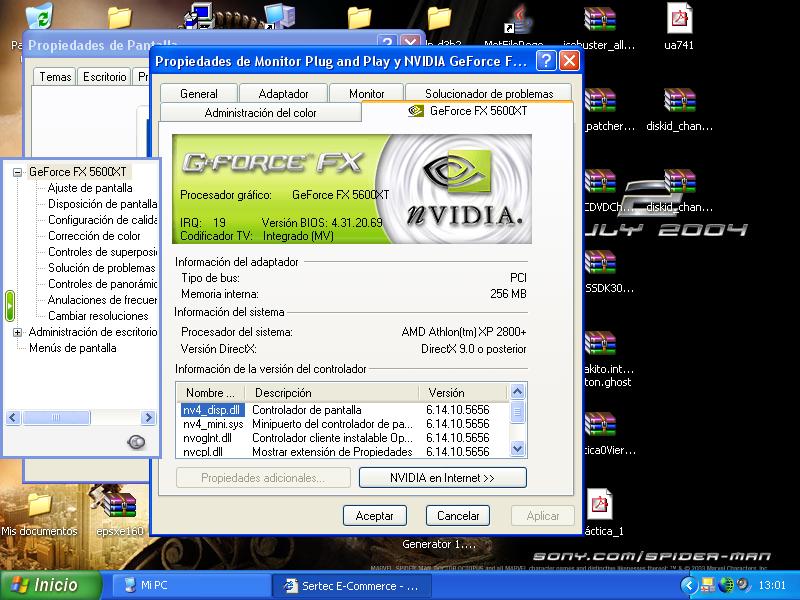Show hidden tray icons with the arrow
This screenshot has width=800, height=600.
(689, 585)
